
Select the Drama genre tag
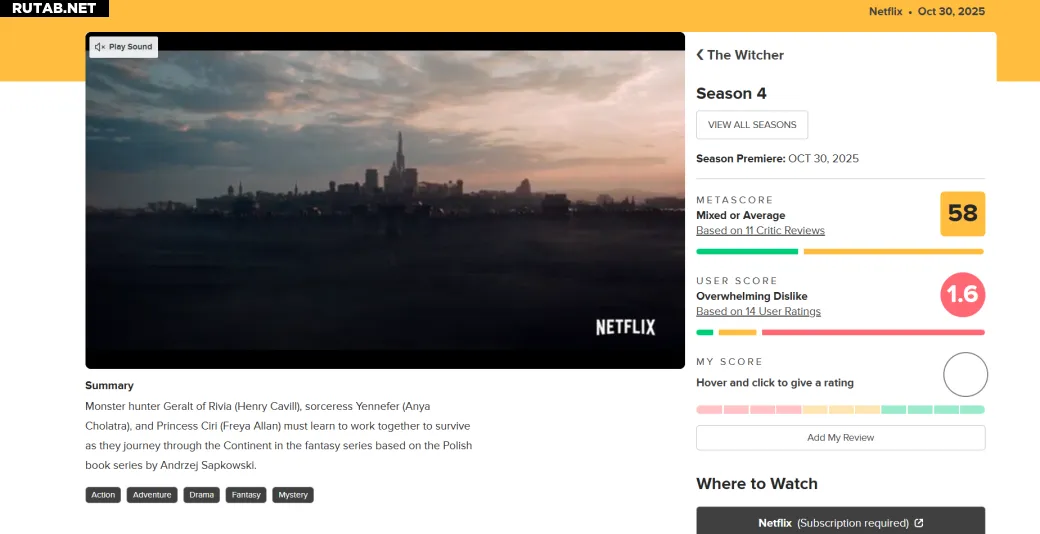[x=202, y=495]
